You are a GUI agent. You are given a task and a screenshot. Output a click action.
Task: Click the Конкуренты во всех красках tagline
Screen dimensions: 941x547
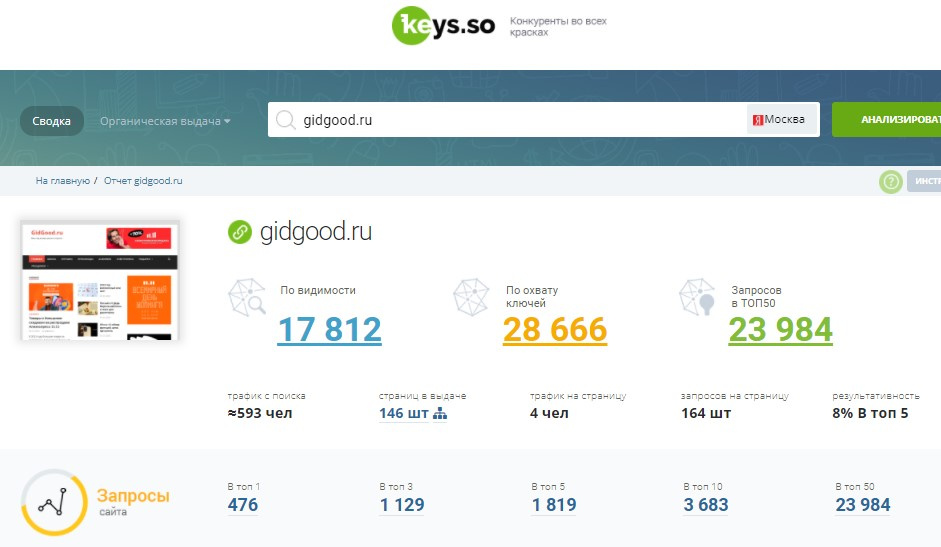pos(558,26)
